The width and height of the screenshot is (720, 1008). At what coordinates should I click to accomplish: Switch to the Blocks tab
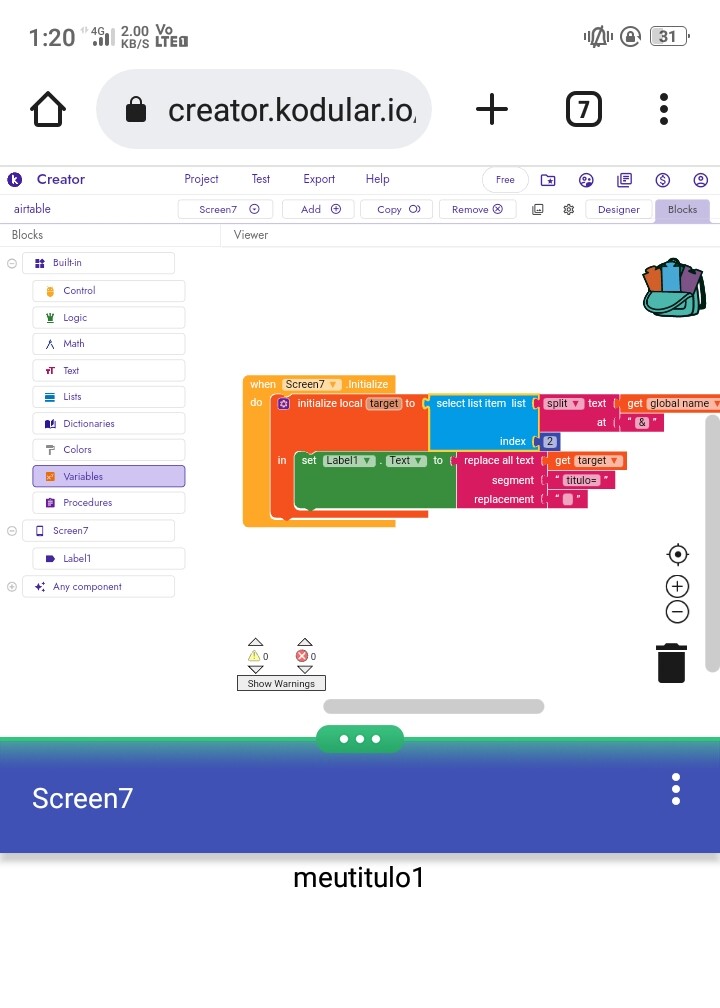point(682,210)
